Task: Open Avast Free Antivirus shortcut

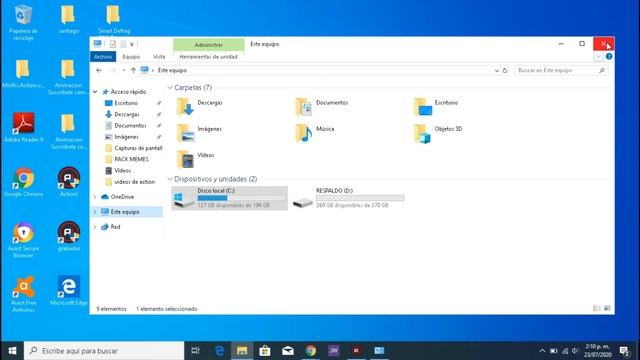Action: click(x=23, y=295)
